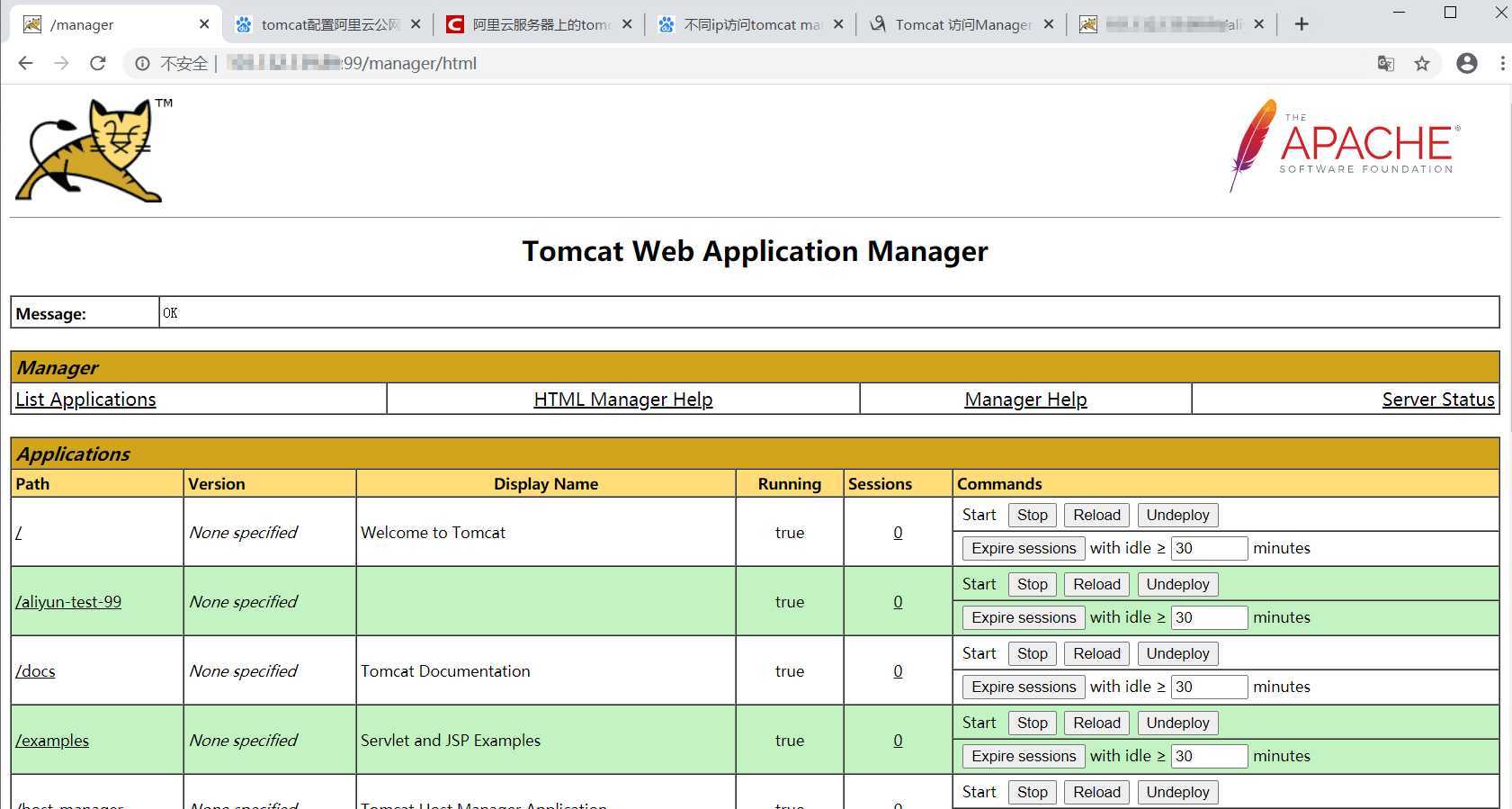This screenshot has height=809, width=1512.
Task: Stop the host-manager application in last row
Action: pos(1032,792)
